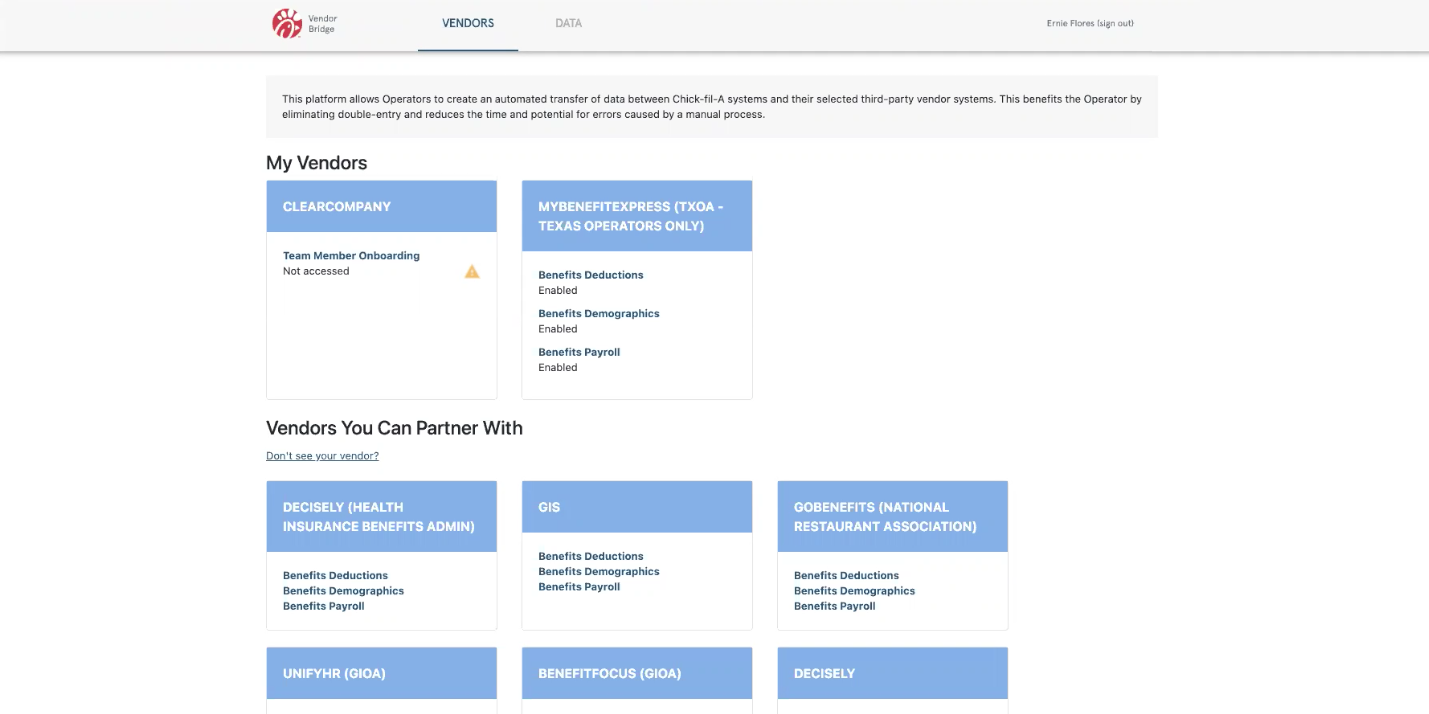Open the ClearCompany vendor card header

(382, 206)
